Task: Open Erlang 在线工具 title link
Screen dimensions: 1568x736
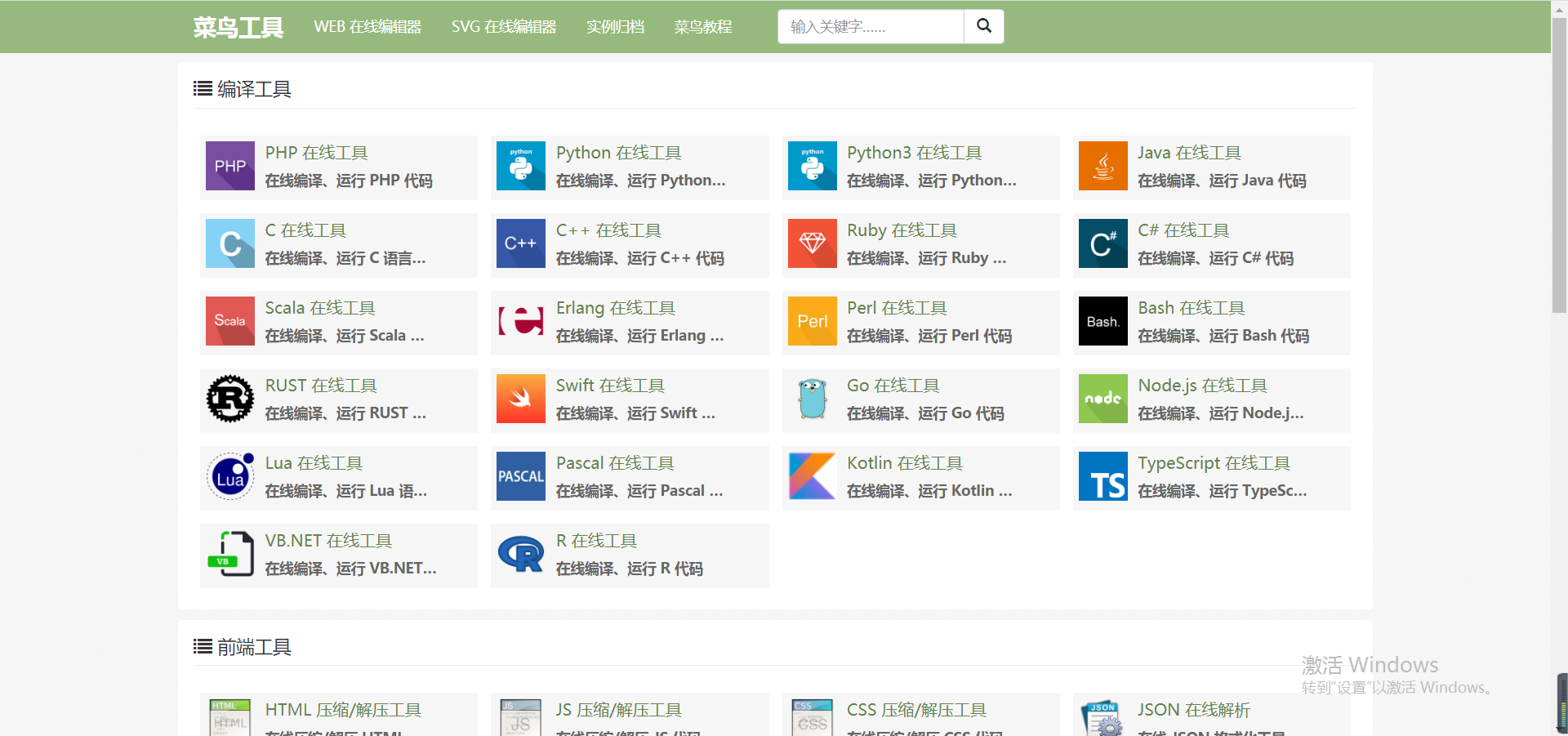Action: [x=616, y=308]
